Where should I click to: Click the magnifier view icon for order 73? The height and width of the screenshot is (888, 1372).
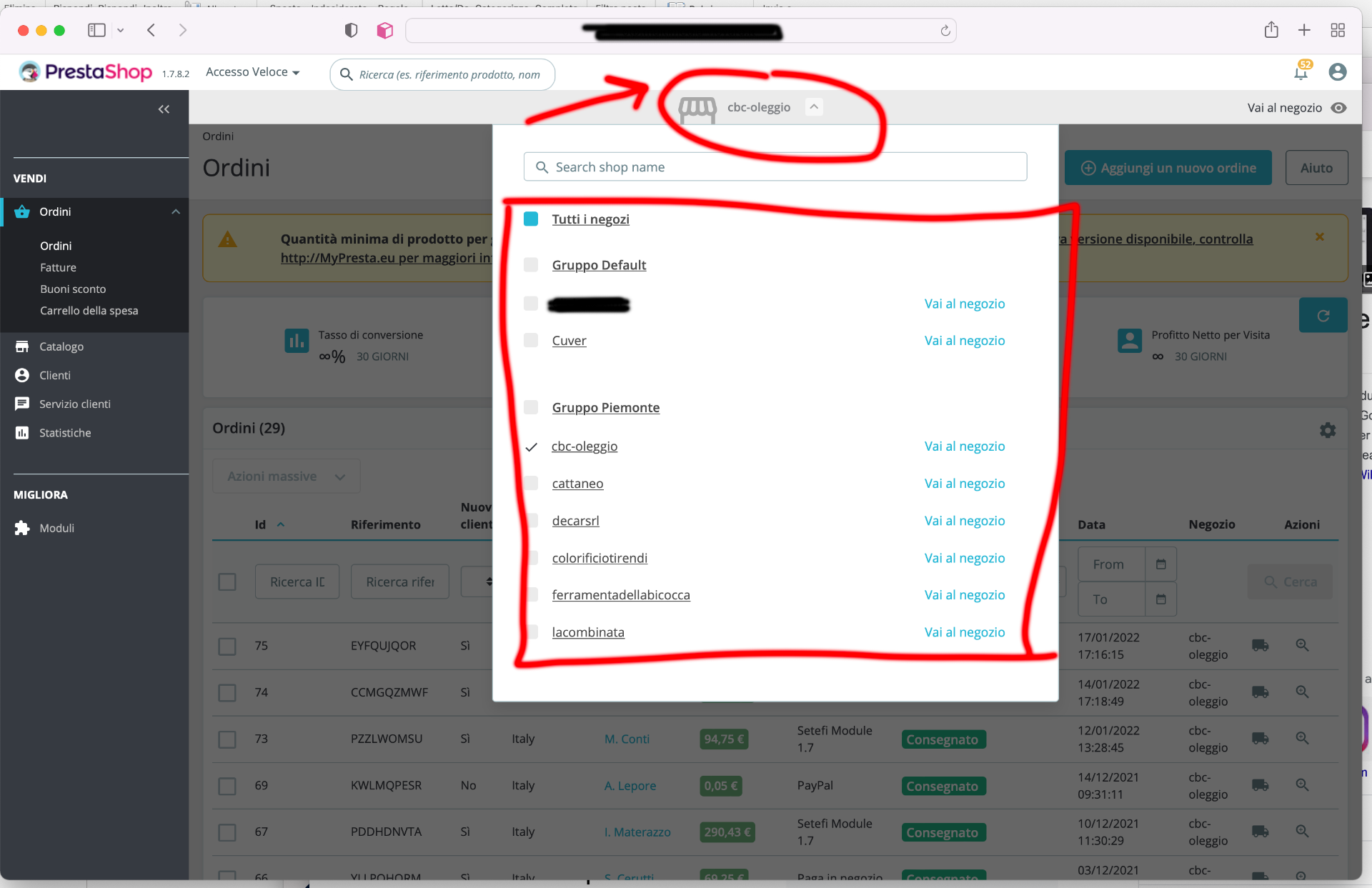[x=1302, y=739]
